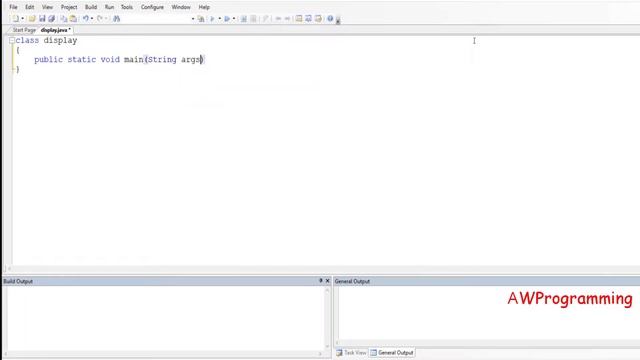Open the View menu
Screen dimensions: 640x360
(x=47, y=7)
